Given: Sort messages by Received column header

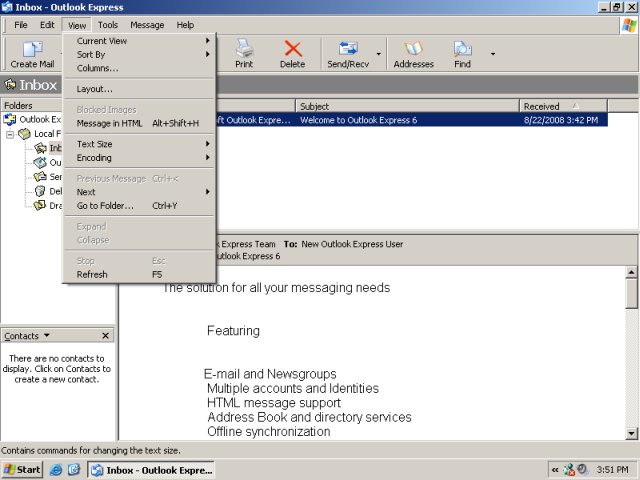Looking at the screenshot, I should 563,106.
